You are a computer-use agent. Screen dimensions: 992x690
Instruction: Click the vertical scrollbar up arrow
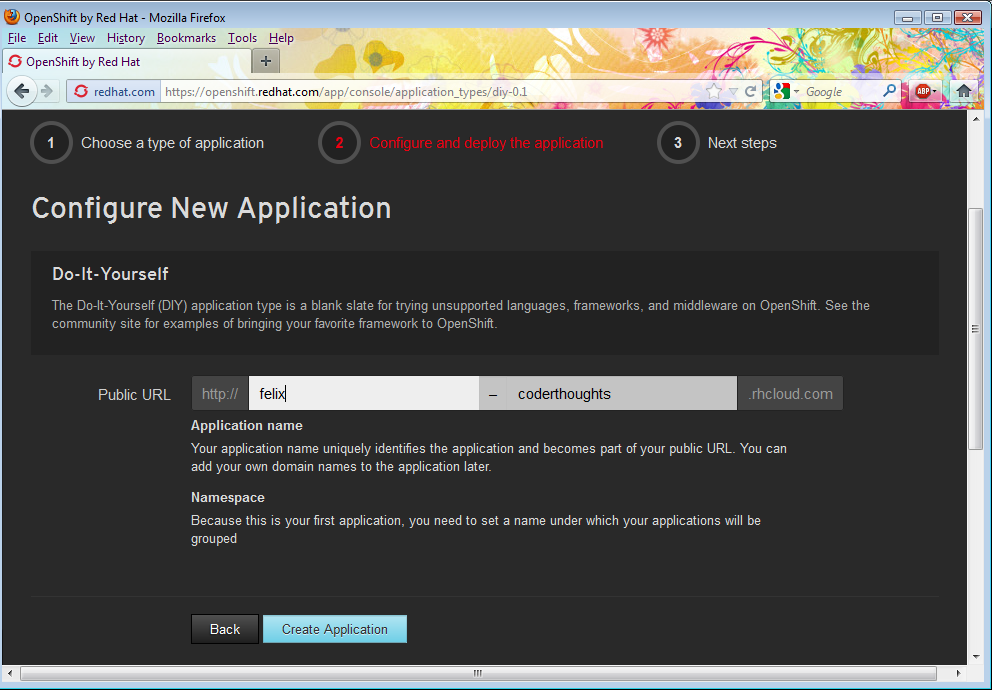[975, 118]
